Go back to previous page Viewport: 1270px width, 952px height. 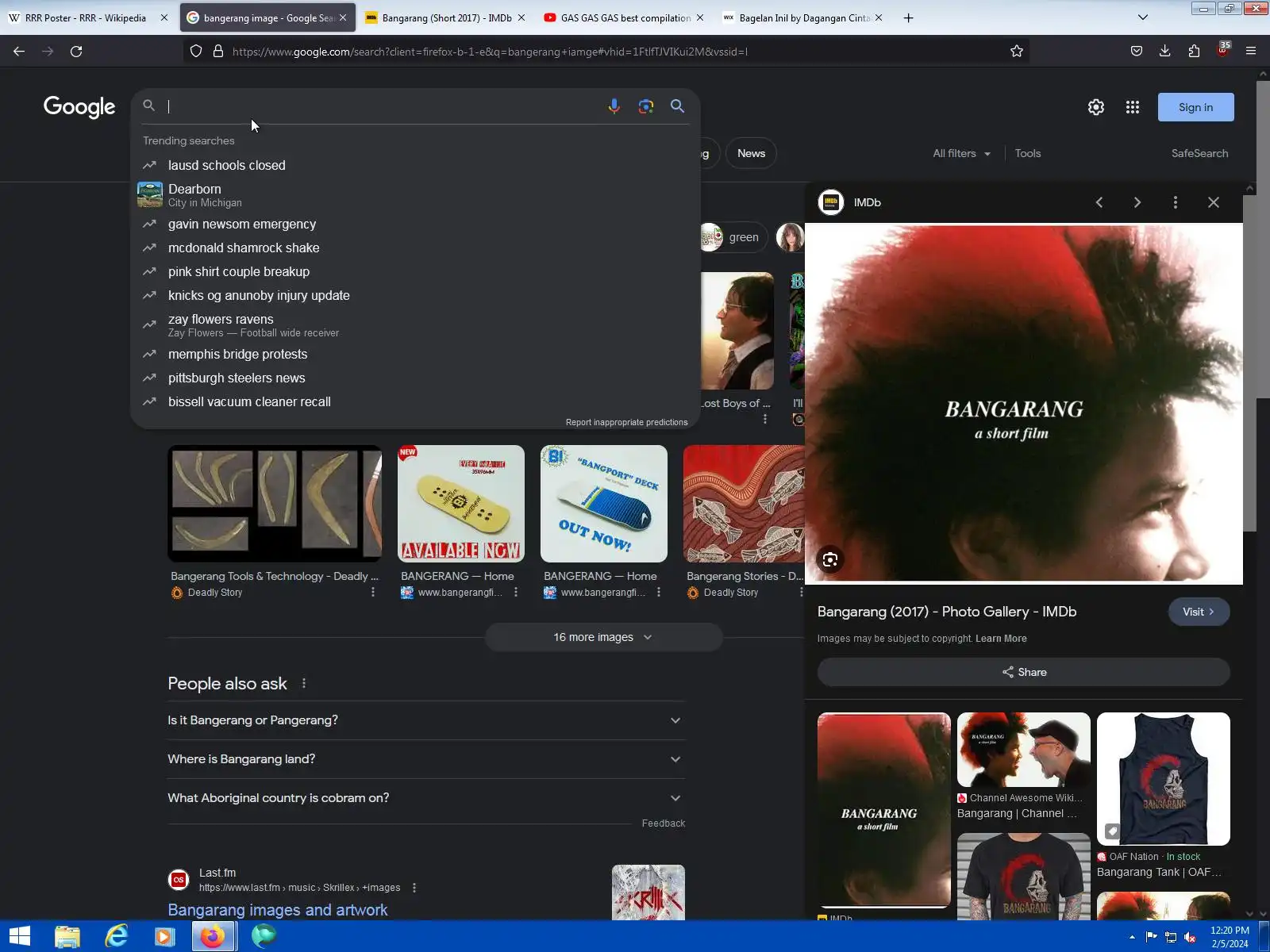[x=19, y=52]
